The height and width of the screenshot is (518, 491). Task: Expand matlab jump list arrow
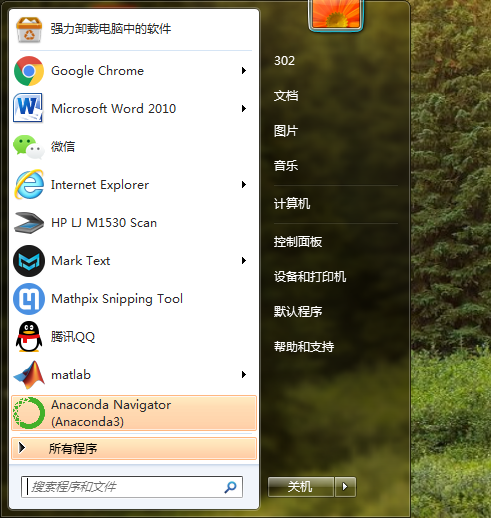coord(244,375)
